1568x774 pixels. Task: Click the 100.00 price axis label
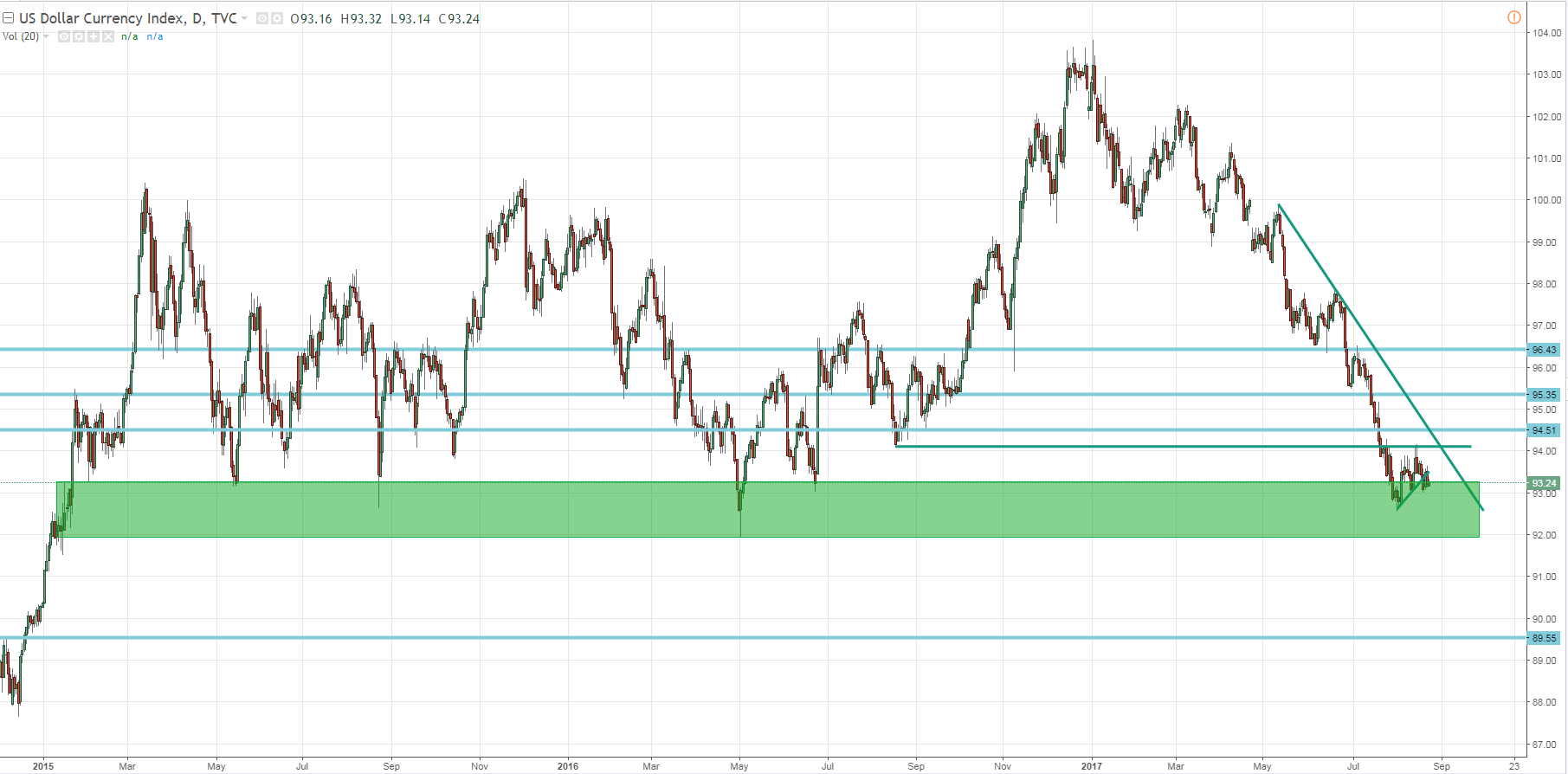click(x=1546, y=200)
